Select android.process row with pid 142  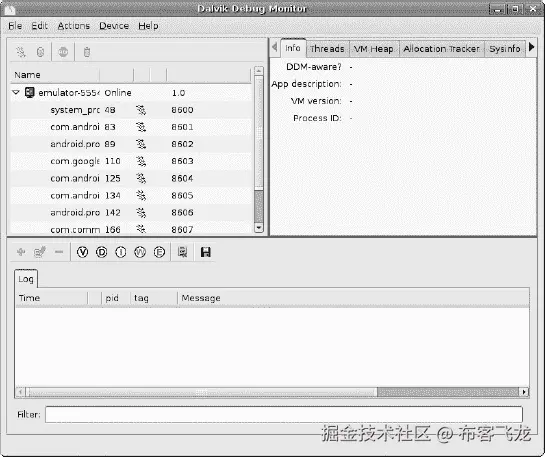131,212
